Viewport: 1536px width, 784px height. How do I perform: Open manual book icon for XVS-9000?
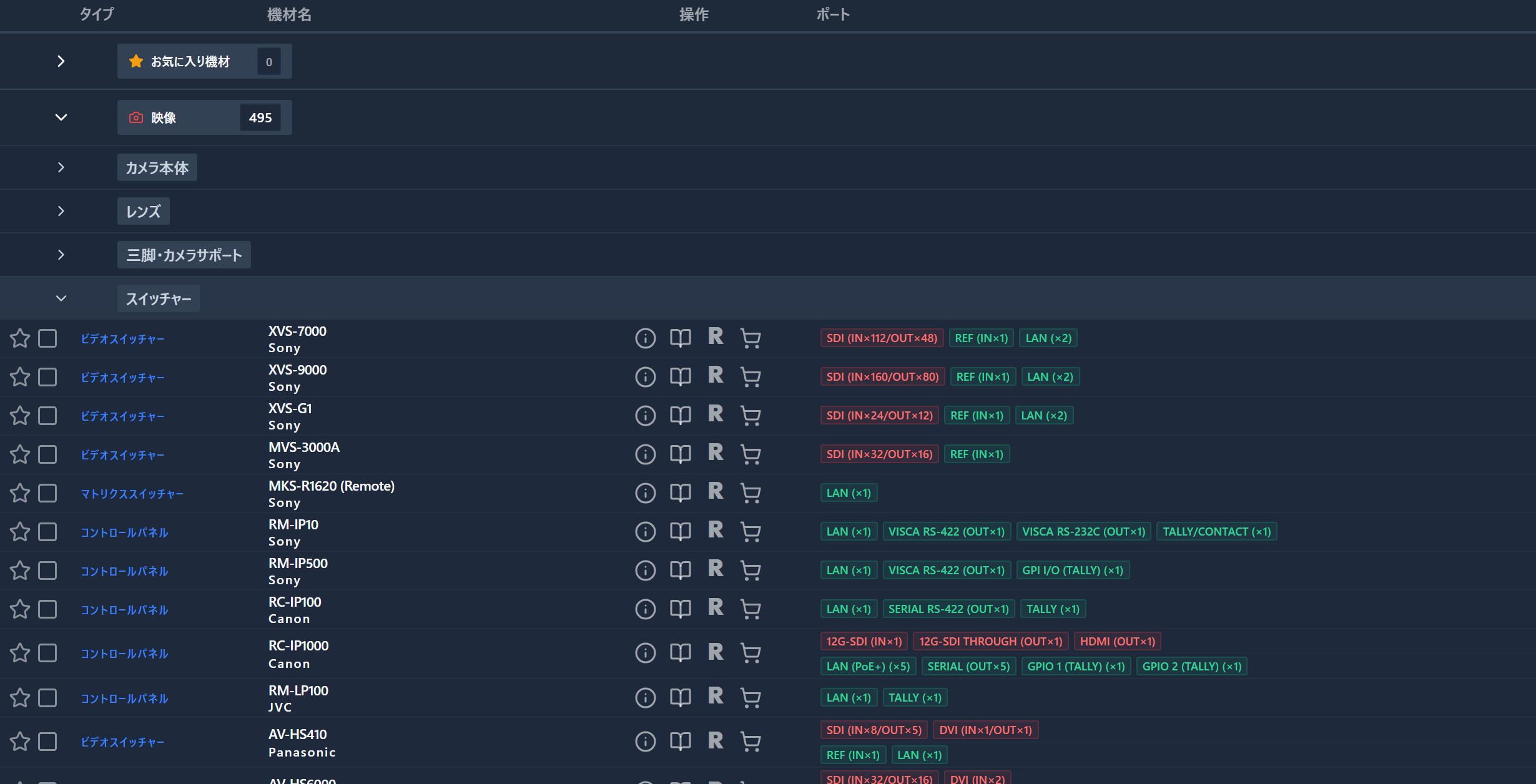tap(680, 377)
